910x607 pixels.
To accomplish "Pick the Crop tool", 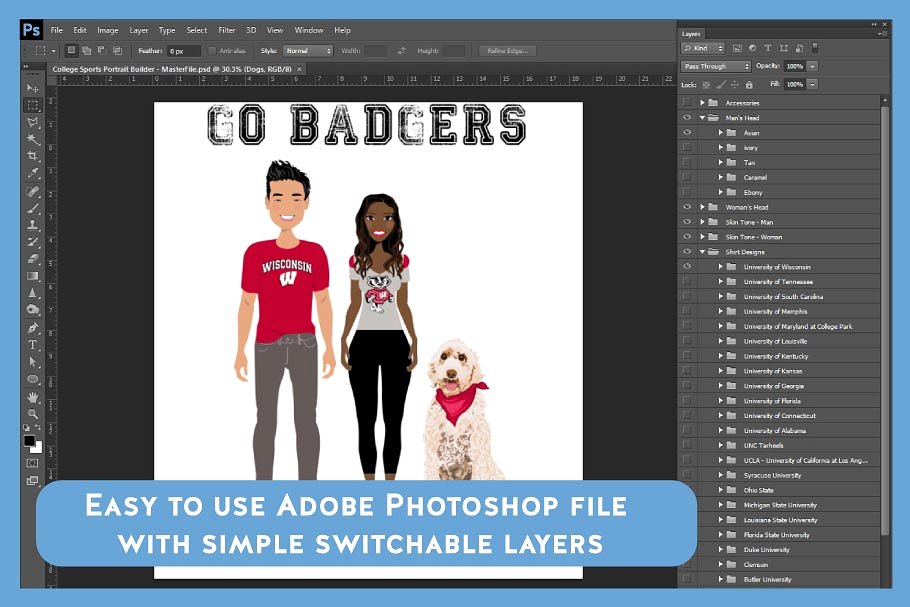I will (33, 157).
